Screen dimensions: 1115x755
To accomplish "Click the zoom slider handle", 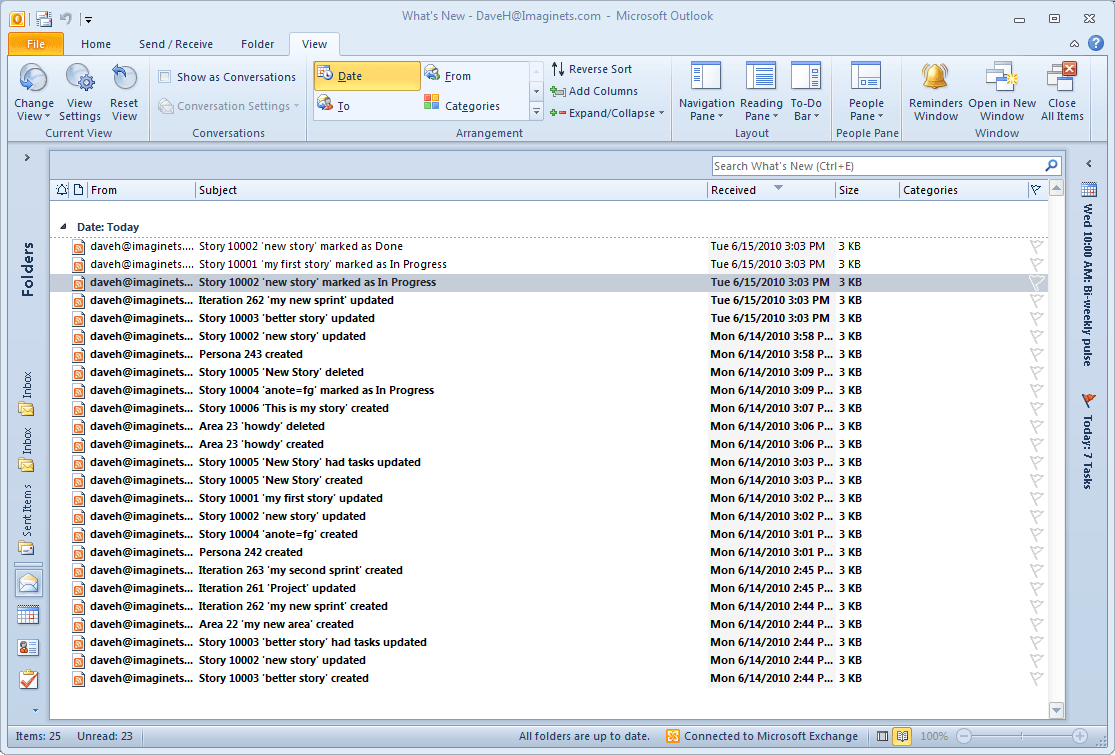I will click(1021, 737).
